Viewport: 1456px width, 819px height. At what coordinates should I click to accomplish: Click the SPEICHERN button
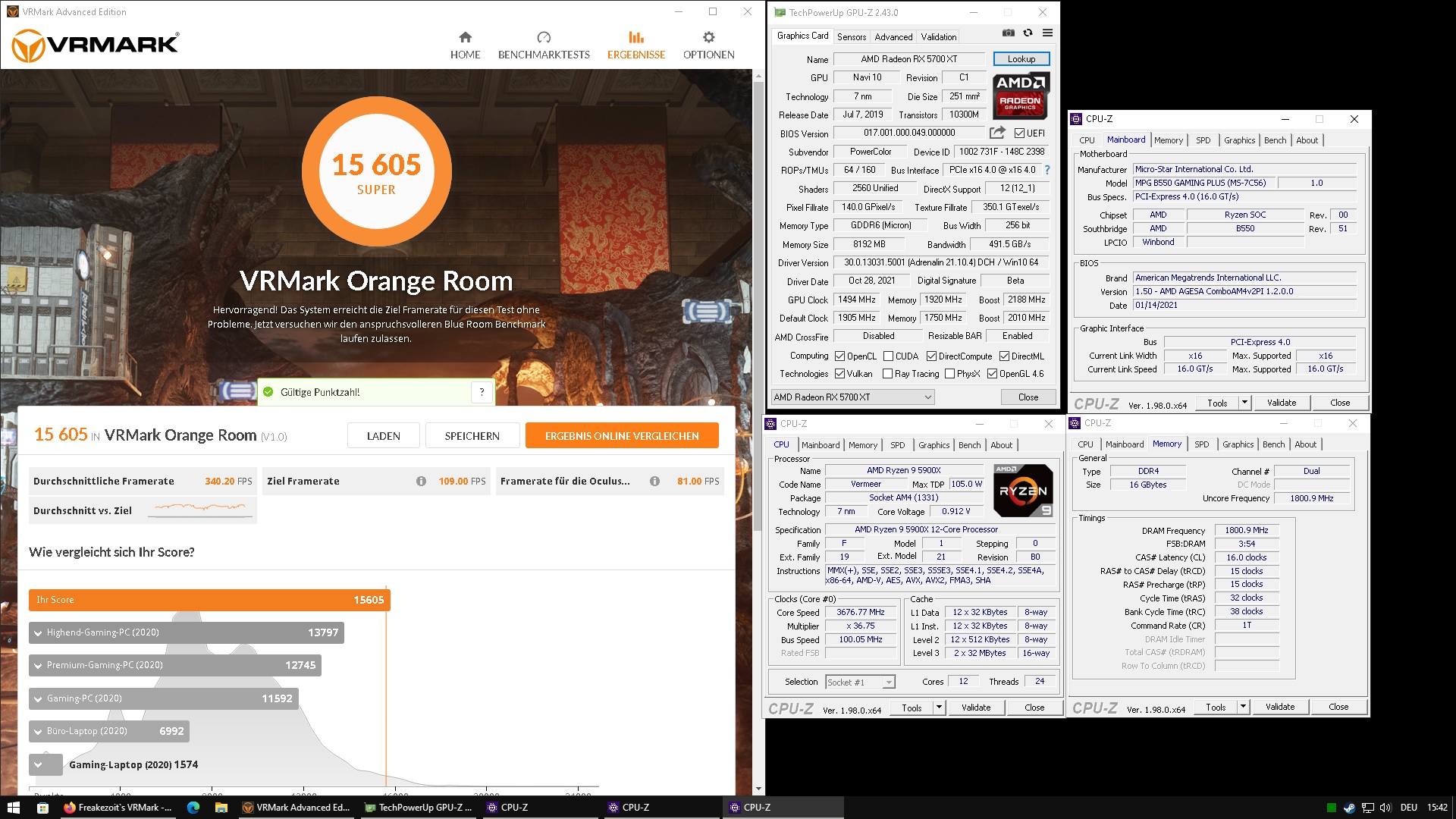coord(472,436)
